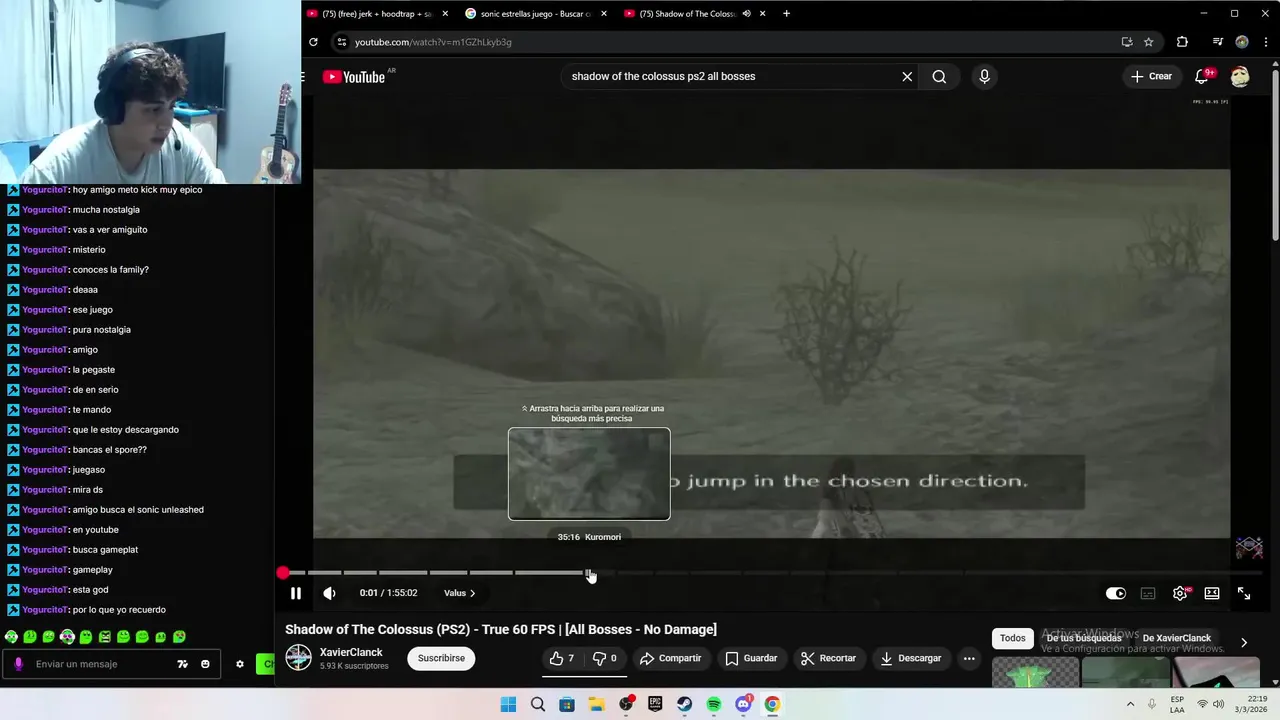Subscribe to XavierClanck with Suscribirse
Viewport: 1280px width, 720px height.
[441, 658]
